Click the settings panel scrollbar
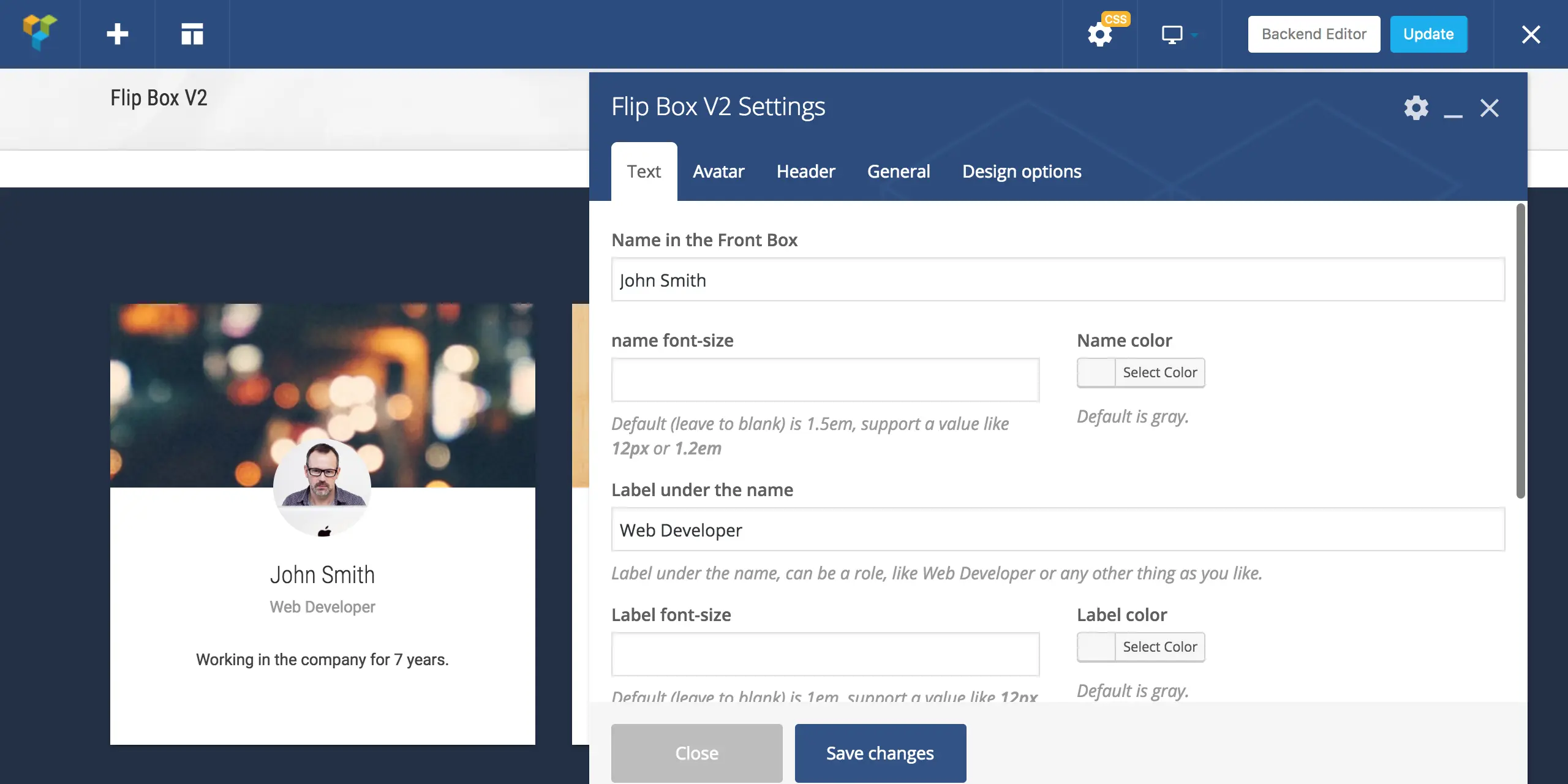The height and width of the screenshot is (784, 1568). coord(1520,351)
